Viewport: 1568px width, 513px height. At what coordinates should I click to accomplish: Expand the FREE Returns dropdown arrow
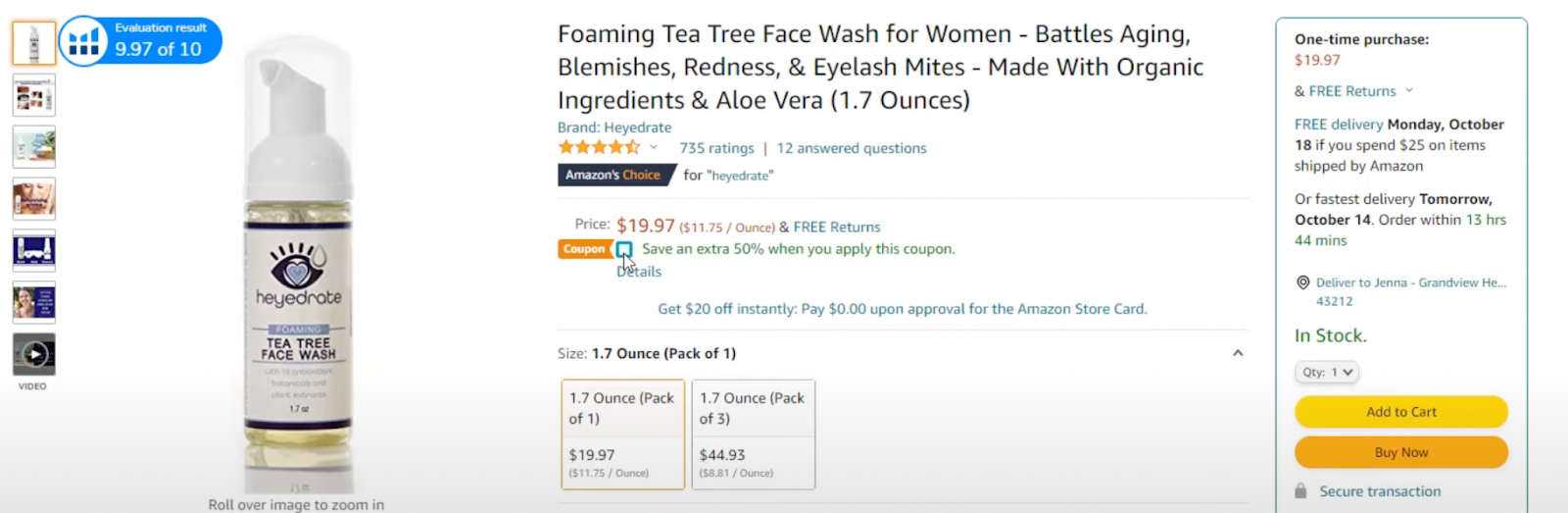tap(1409, 90)
